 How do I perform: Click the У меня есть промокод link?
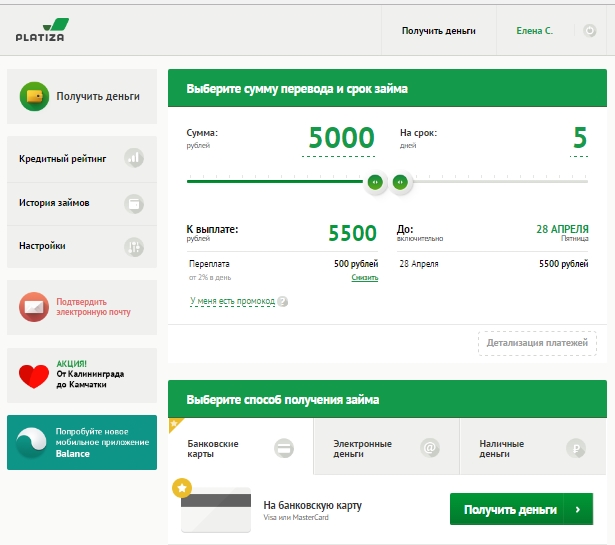pos(232,300)
